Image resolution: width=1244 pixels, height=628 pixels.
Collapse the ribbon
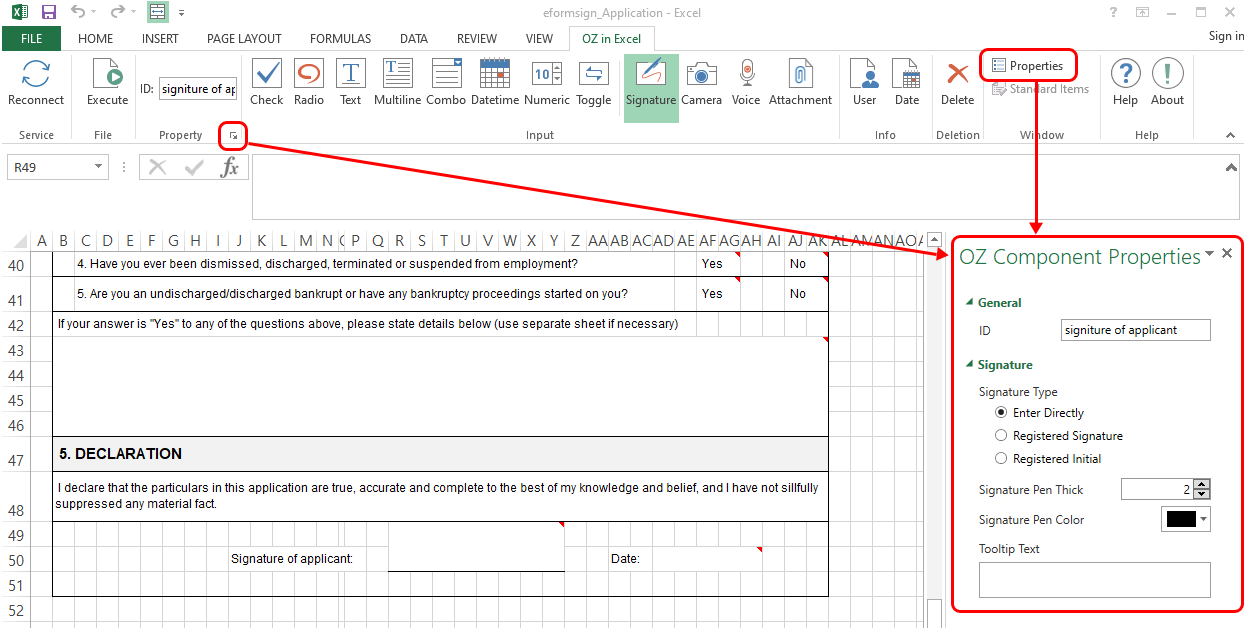(x=1230, y=135)
